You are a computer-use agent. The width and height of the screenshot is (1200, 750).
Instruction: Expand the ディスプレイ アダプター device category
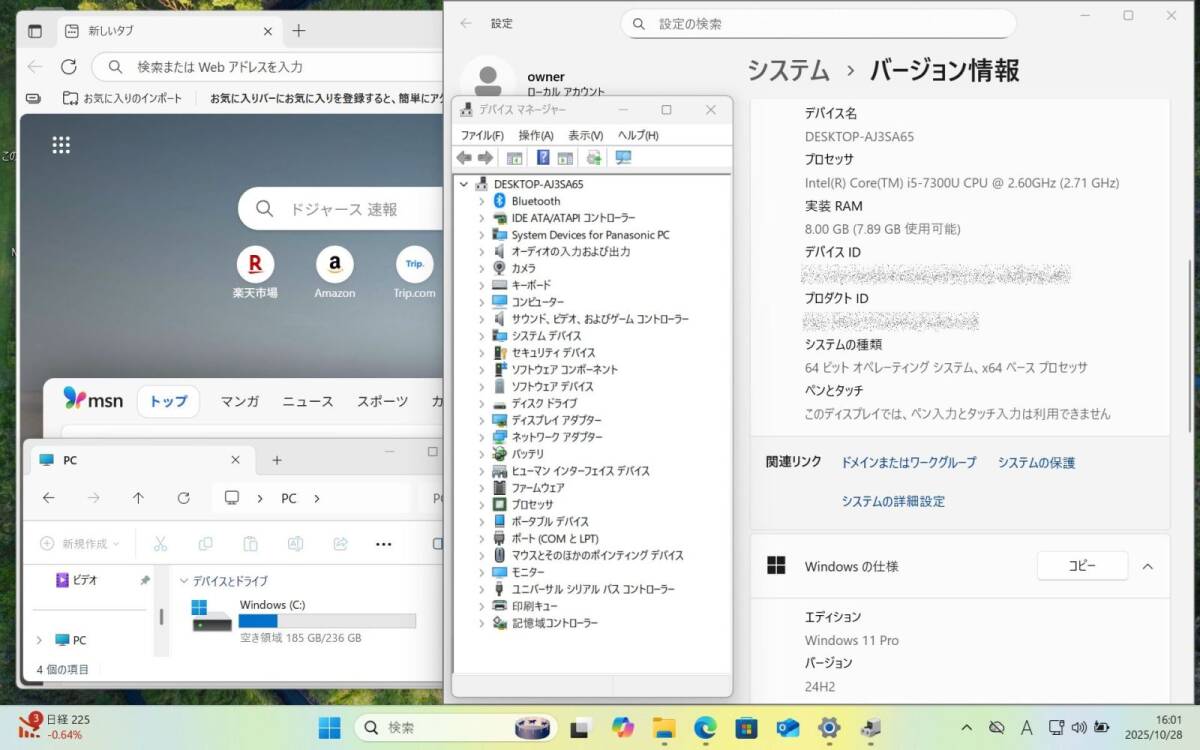click(x=481, y=420)
